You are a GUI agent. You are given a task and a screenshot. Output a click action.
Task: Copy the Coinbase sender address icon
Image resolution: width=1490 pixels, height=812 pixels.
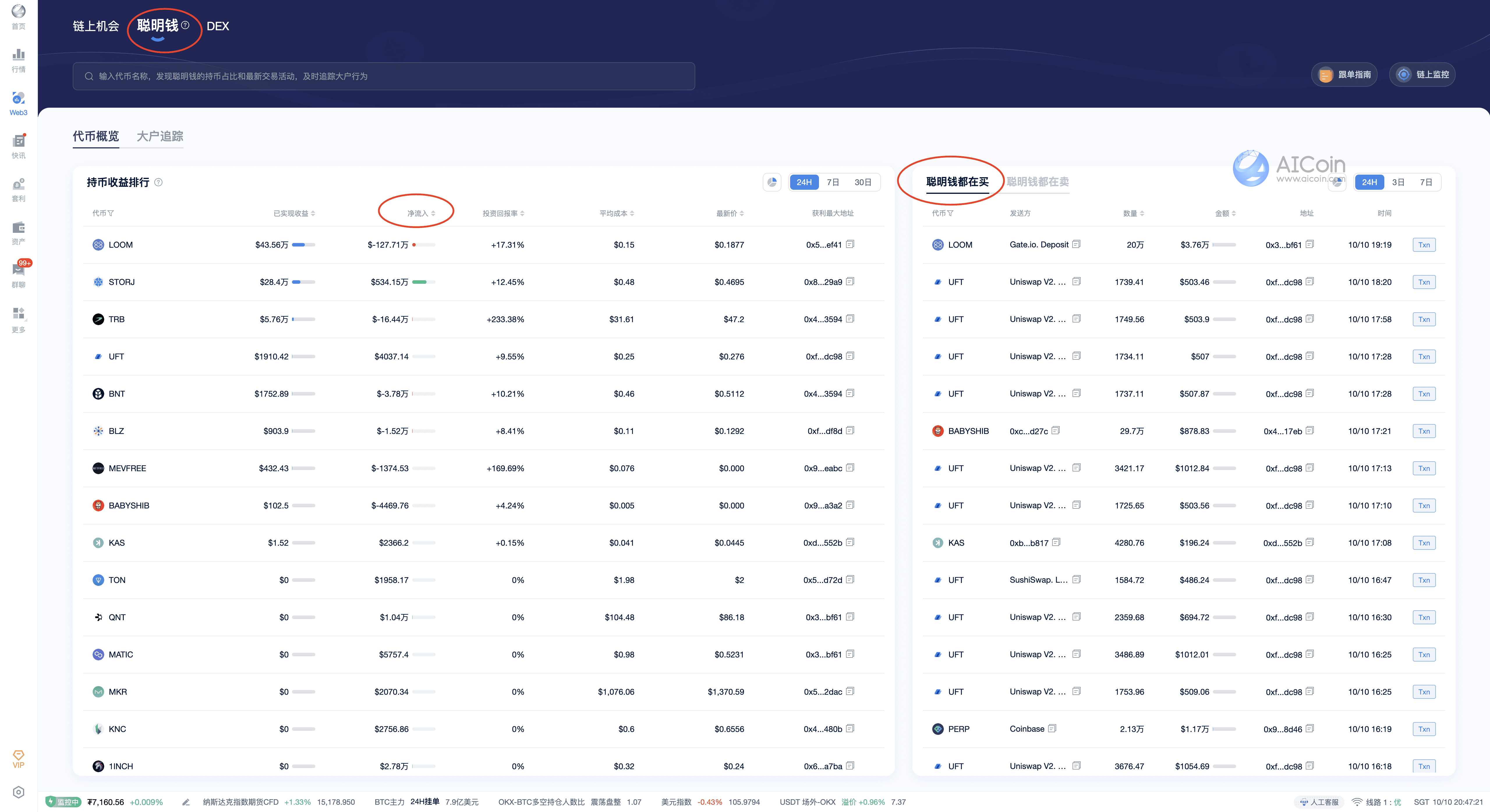[1052, 728]
